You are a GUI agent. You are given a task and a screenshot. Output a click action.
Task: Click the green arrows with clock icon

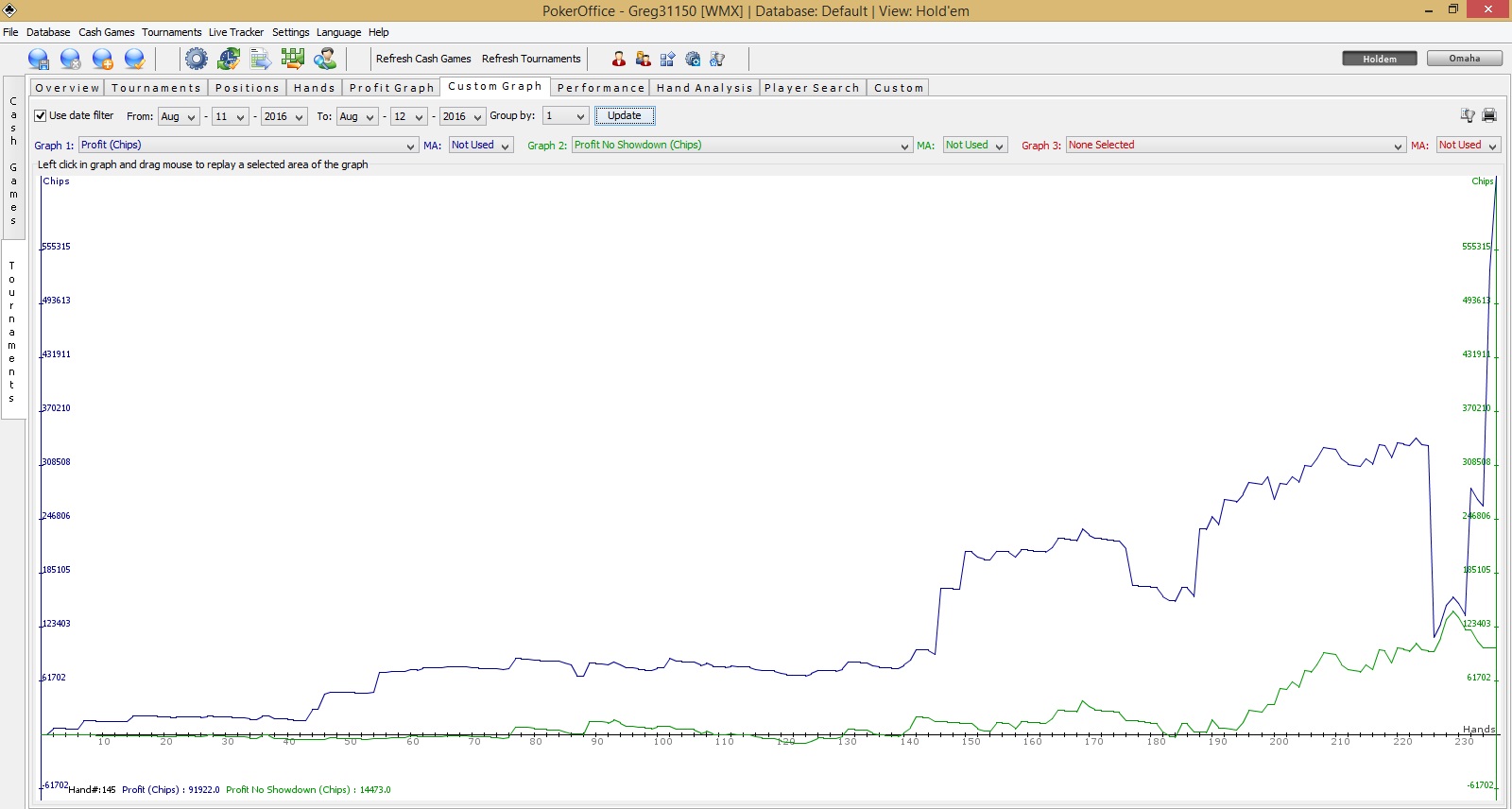point(229,59)
